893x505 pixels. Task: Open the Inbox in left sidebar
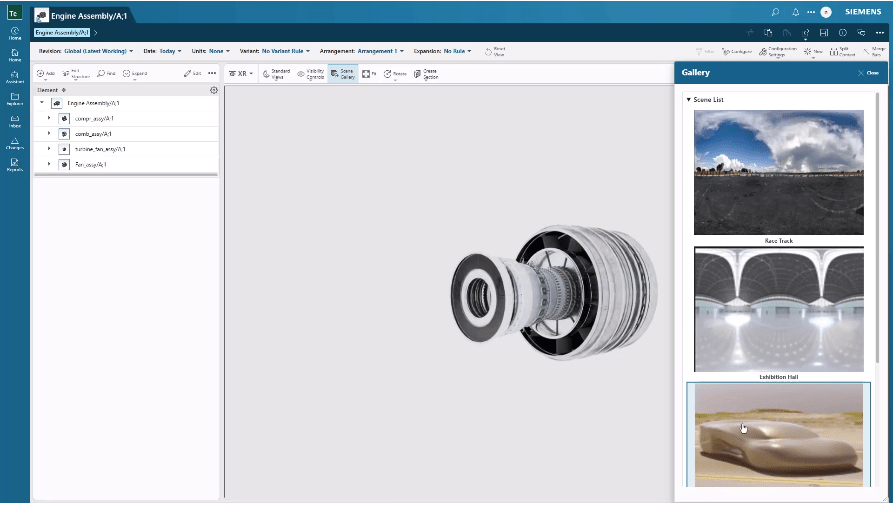15,121
